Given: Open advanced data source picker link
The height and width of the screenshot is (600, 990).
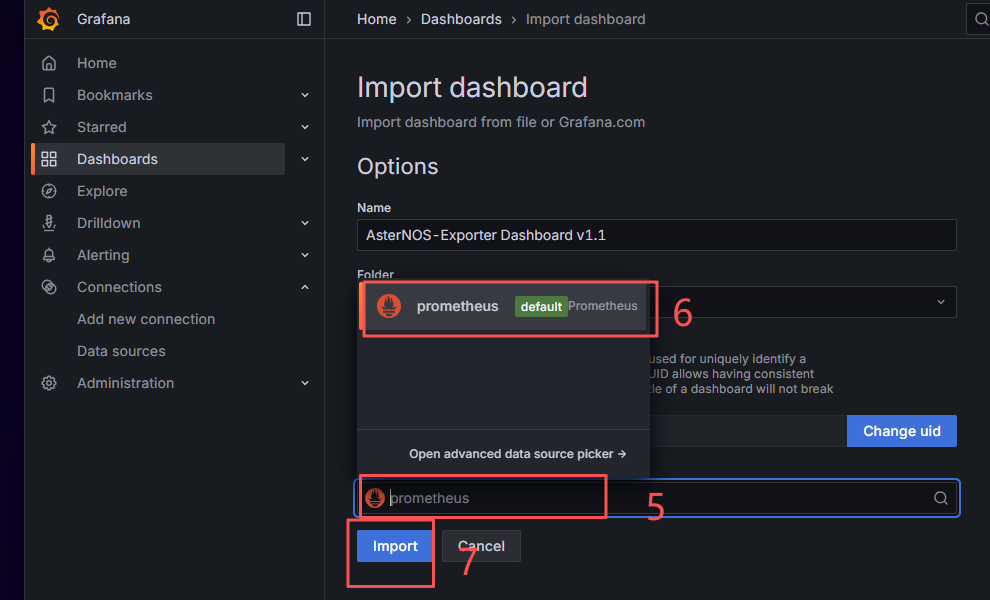Looking at the screenshot, I should point(517,453).
